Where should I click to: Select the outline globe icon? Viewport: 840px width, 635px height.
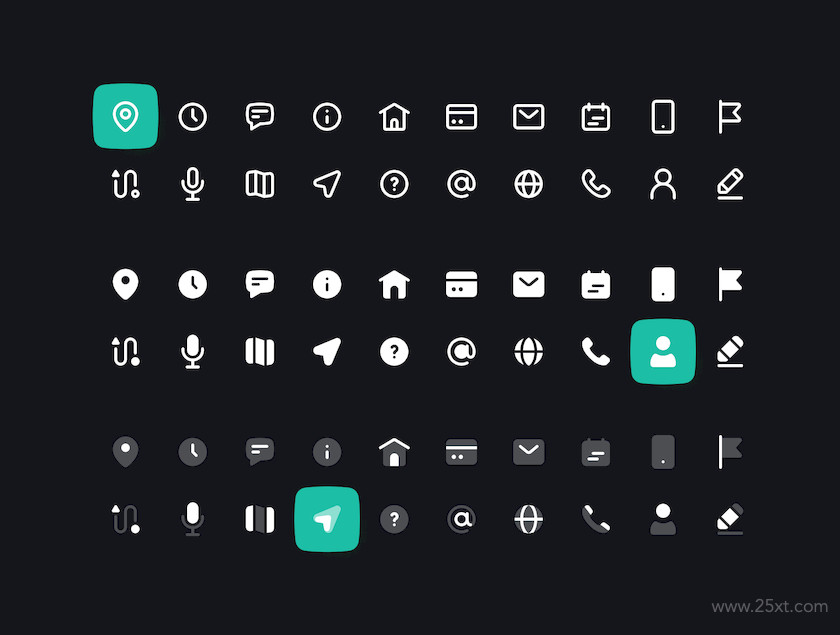(529, 184)
